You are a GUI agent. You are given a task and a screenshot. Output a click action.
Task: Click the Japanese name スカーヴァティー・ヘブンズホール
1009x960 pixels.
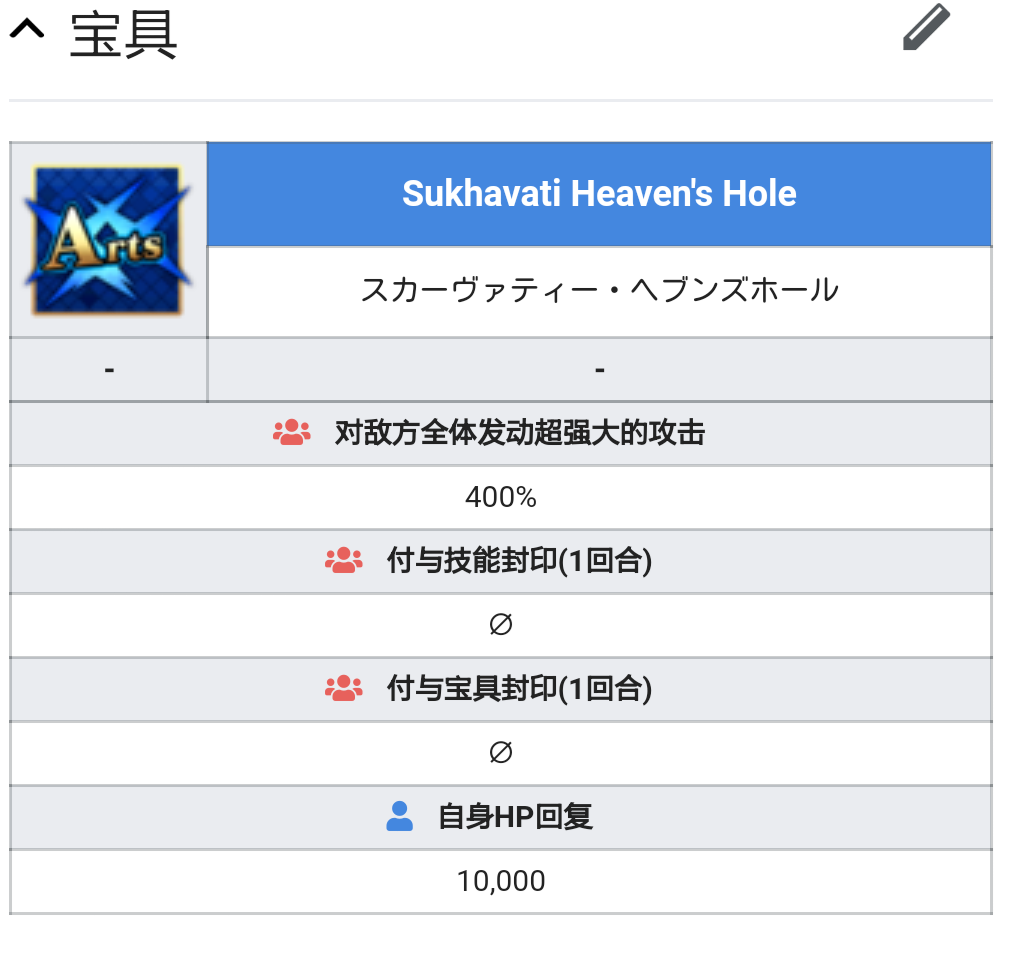tap(599, 291)
